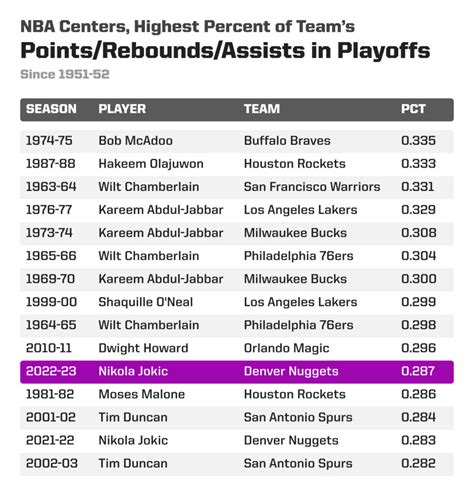Click the SEASON column header
The height and width of the screenshot is (496, 474).
(51, 109)
